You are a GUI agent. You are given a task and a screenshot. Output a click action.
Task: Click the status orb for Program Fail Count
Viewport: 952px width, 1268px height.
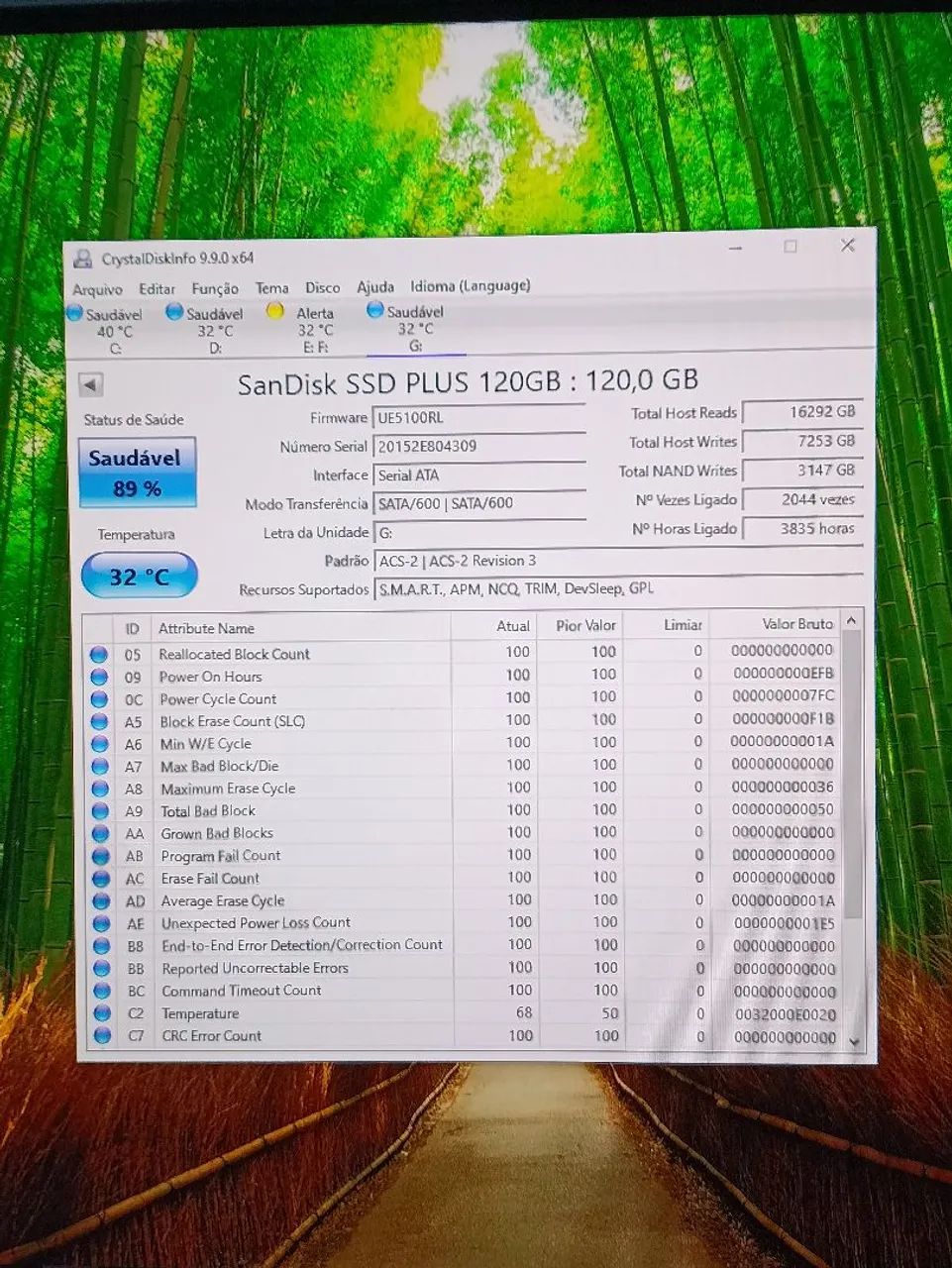100,857
